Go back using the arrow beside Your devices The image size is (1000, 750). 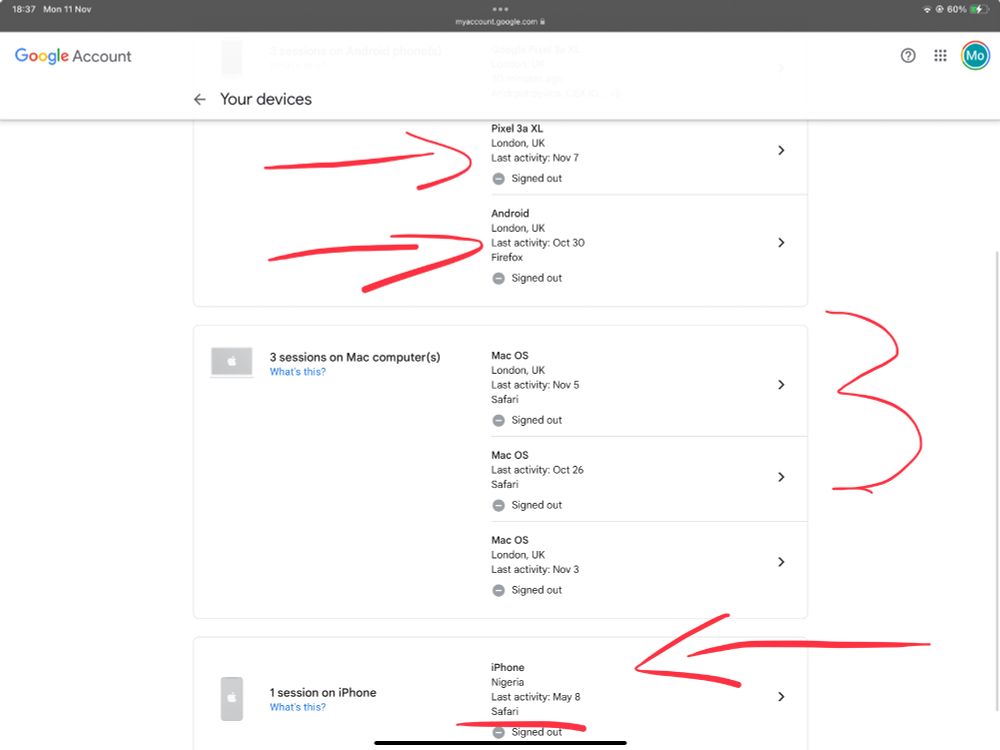[200, 99]
